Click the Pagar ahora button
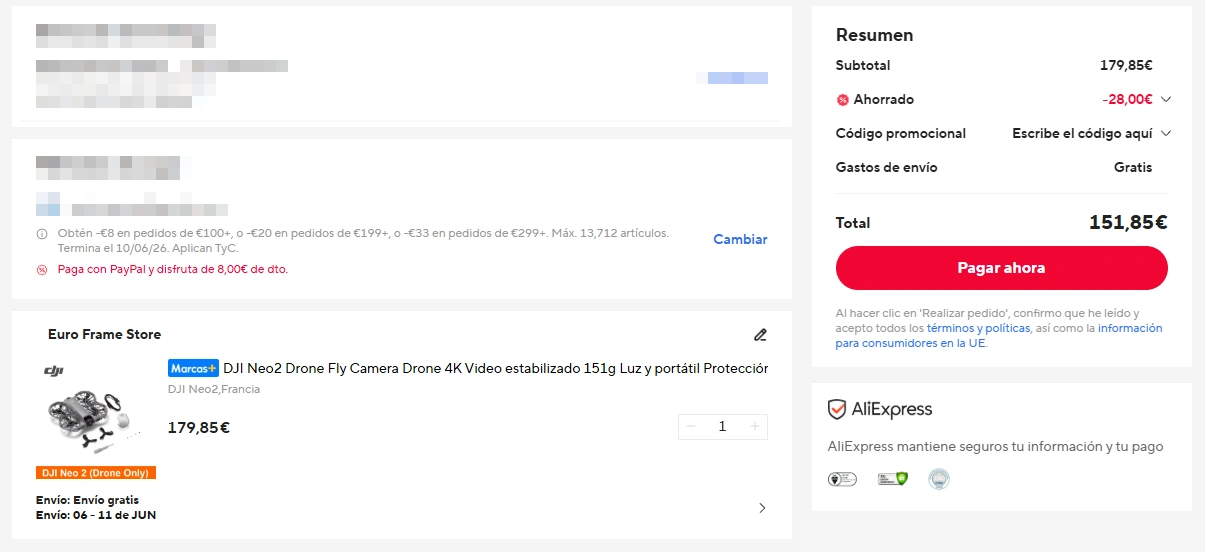The image size is (1205, 552). click(1001, 268)
